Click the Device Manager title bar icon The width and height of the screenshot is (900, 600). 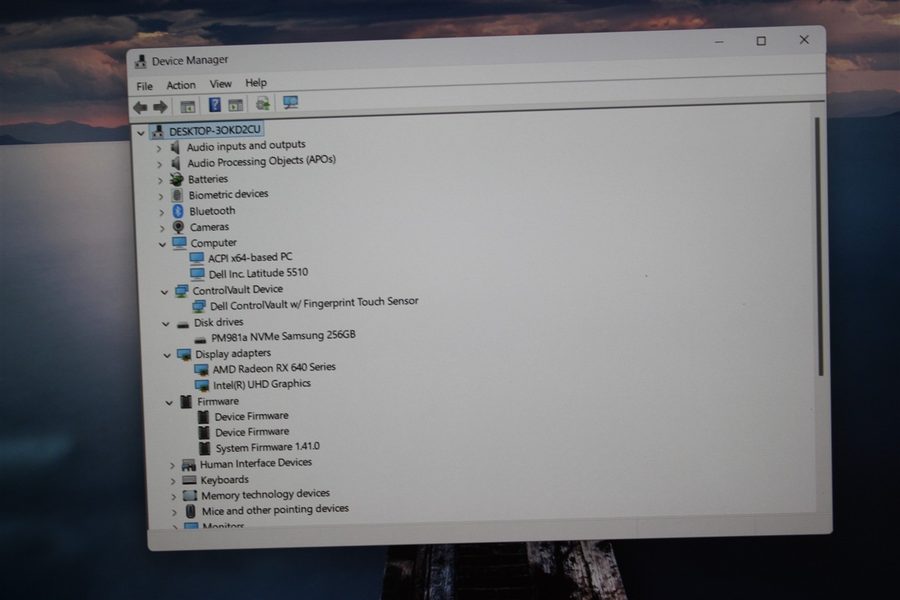click(141, 61)
